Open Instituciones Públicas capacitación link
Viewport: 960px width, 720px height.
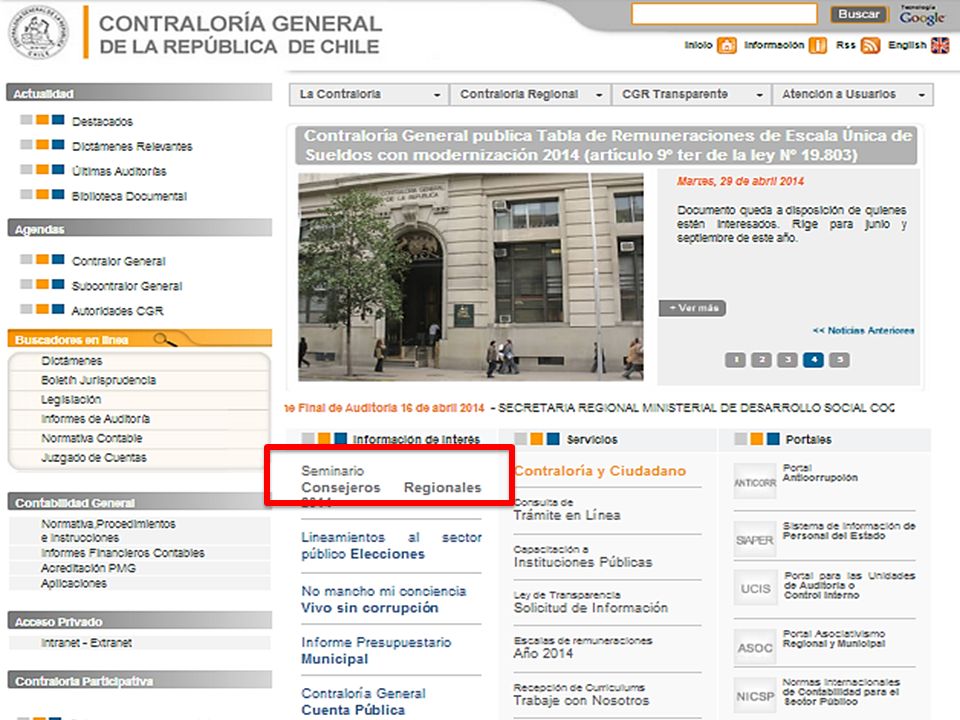(583, 557)
